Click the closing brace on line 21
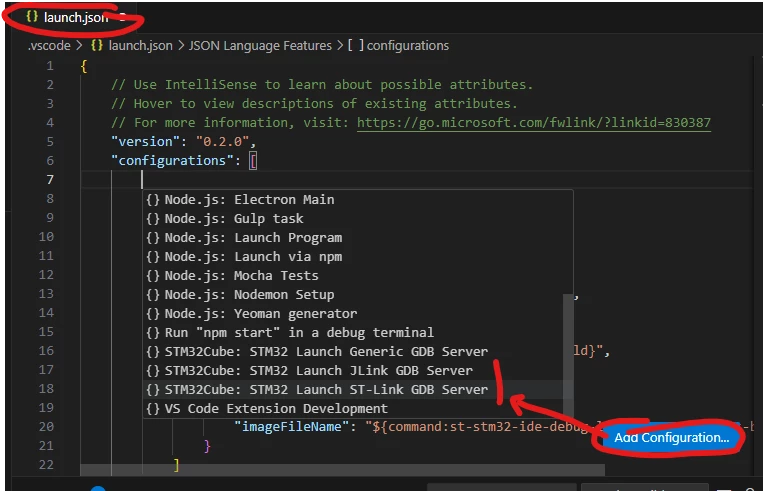 [x=207, y=446]
